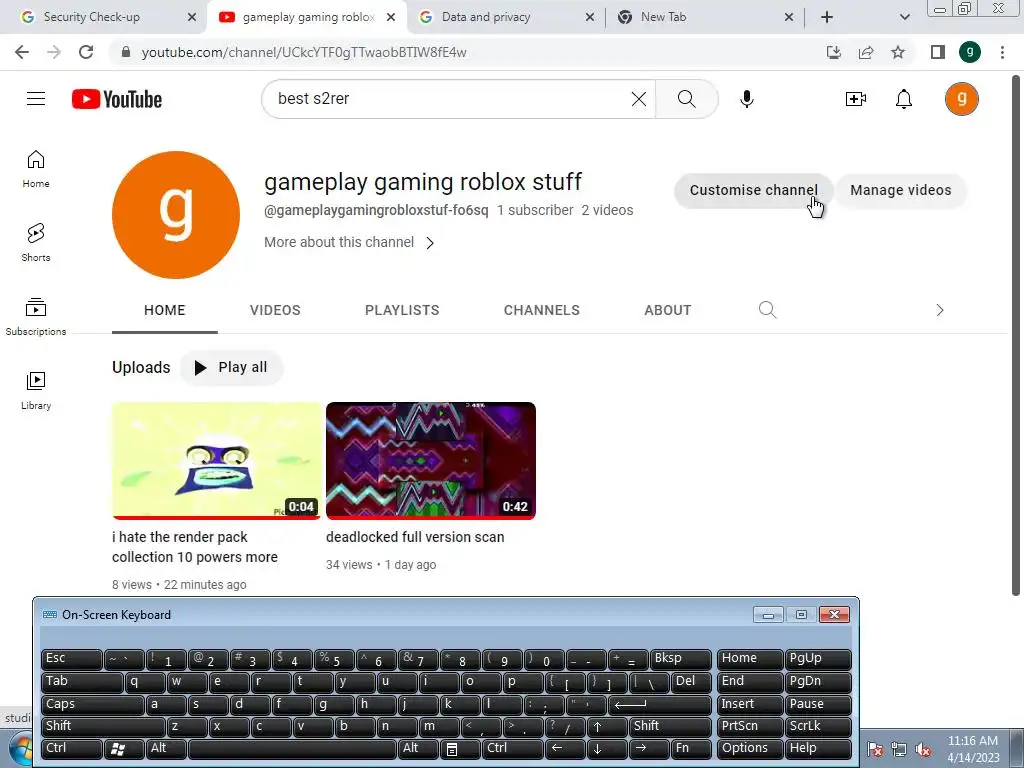This screenshot has width=1024, height=768.
Task: Search within the channel using the tab magnifier
Action: (767, 310)
